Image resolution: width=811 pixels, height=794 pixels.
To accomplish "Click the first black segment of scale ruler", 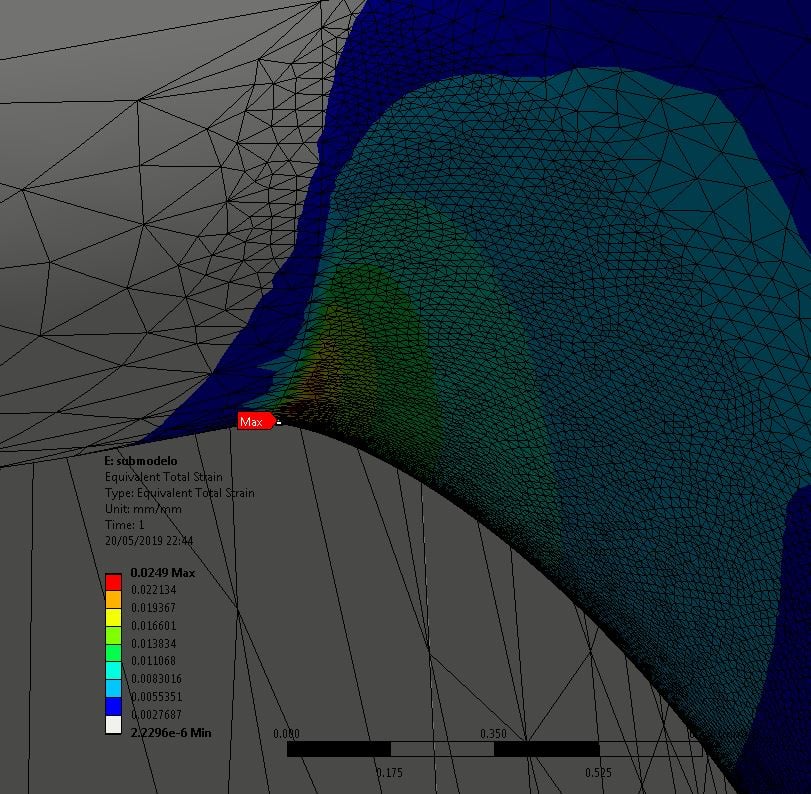I will pos(339,749).
